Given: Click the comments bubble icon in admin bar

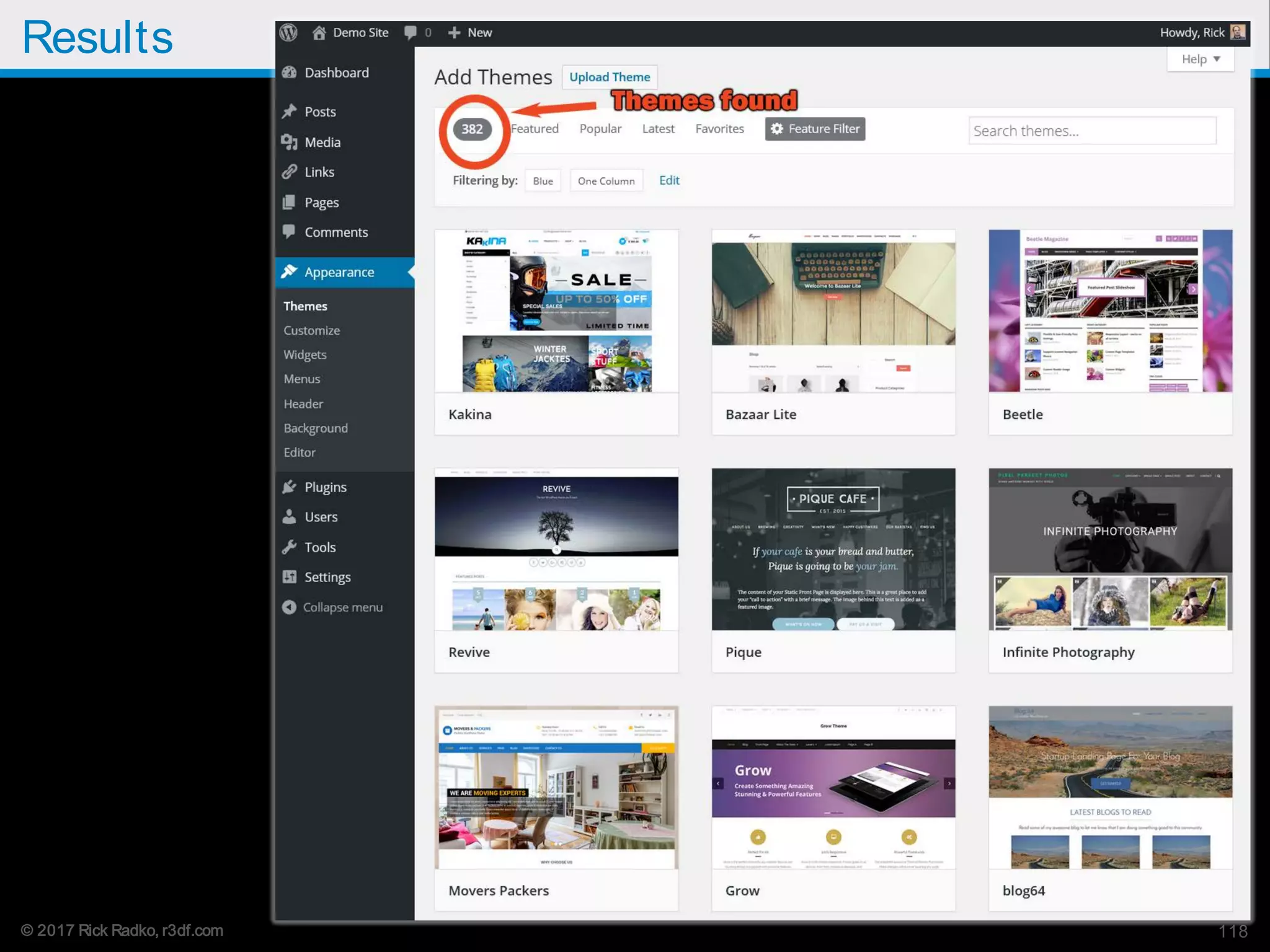Looking at the screenshot, I should (x=411, y=32).
